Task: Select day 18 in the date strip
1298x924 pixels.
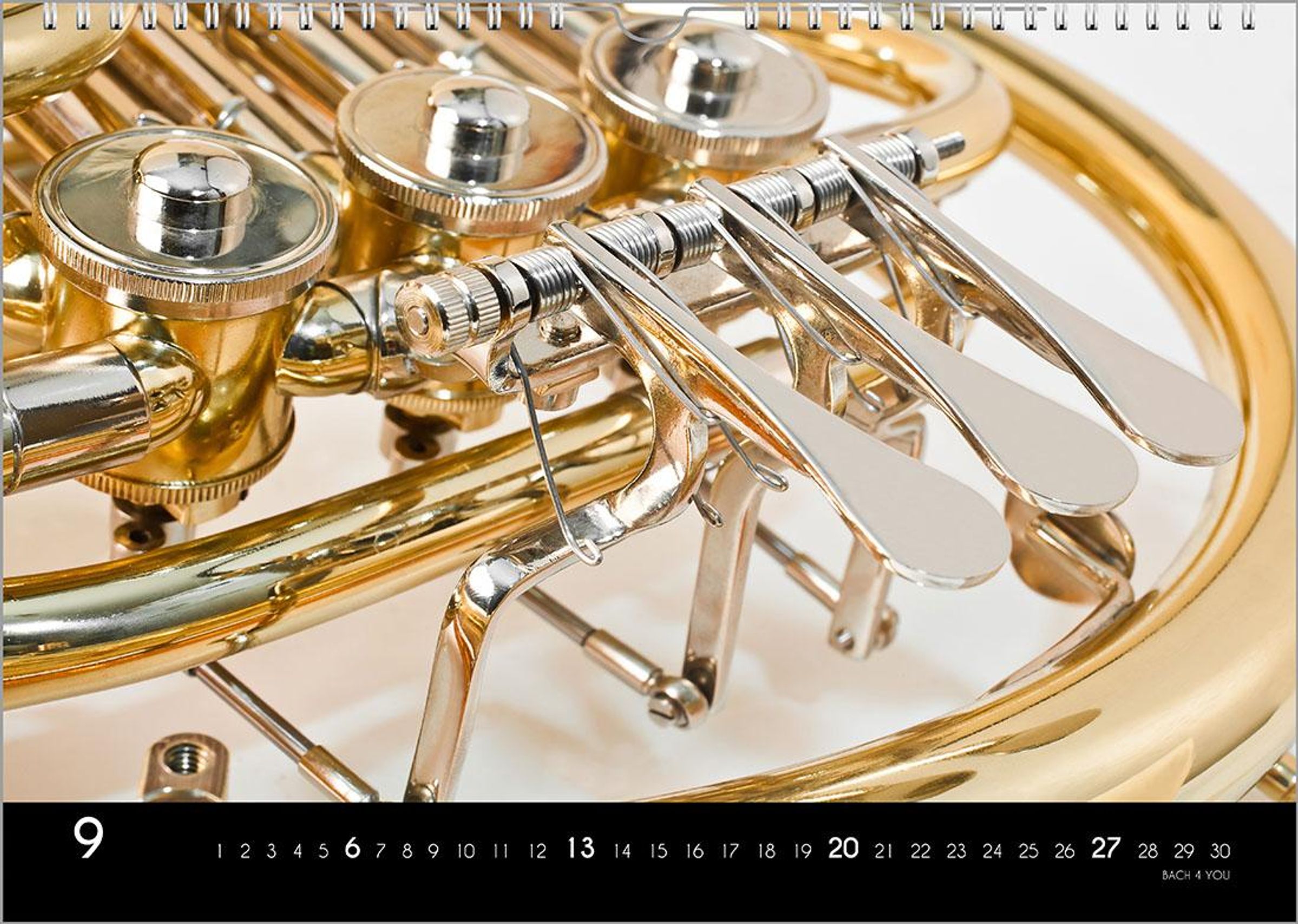Action: [x=767, y=851]
